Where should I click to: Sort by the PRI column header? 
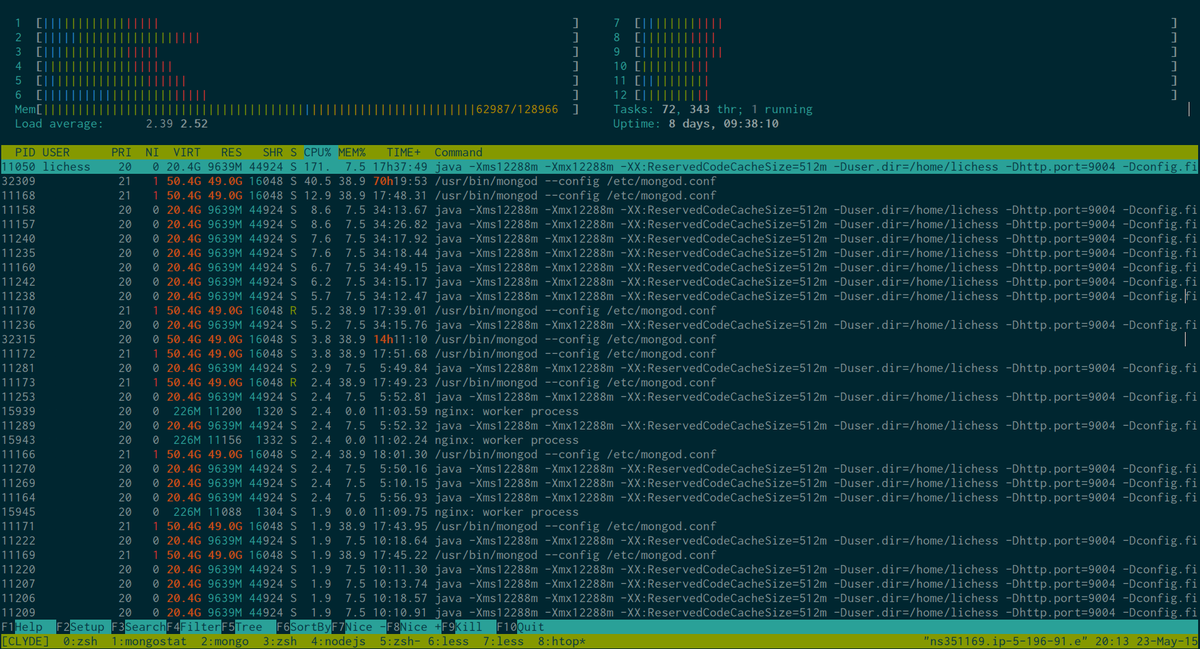pyautogui.click(x=122, y=152)
